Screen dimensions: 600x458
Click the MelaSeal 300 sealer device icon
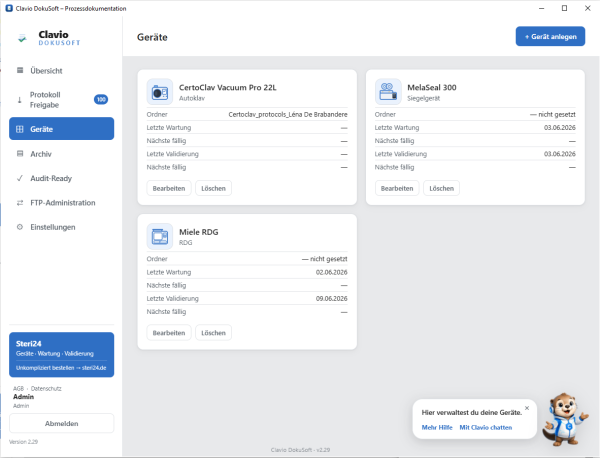tap(388, 92)
